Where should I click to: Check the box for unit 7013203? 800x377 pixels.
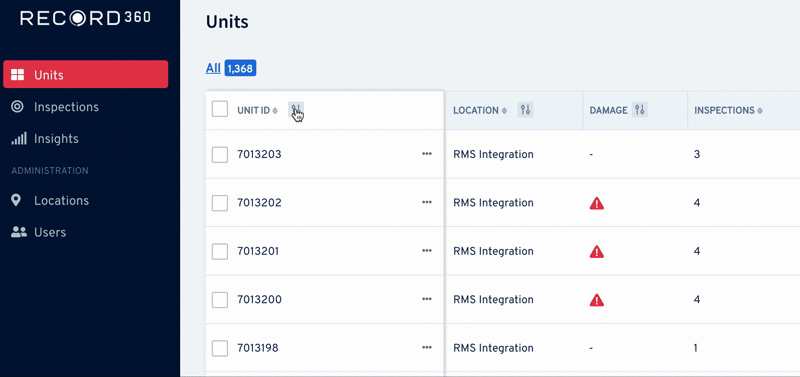220,155
